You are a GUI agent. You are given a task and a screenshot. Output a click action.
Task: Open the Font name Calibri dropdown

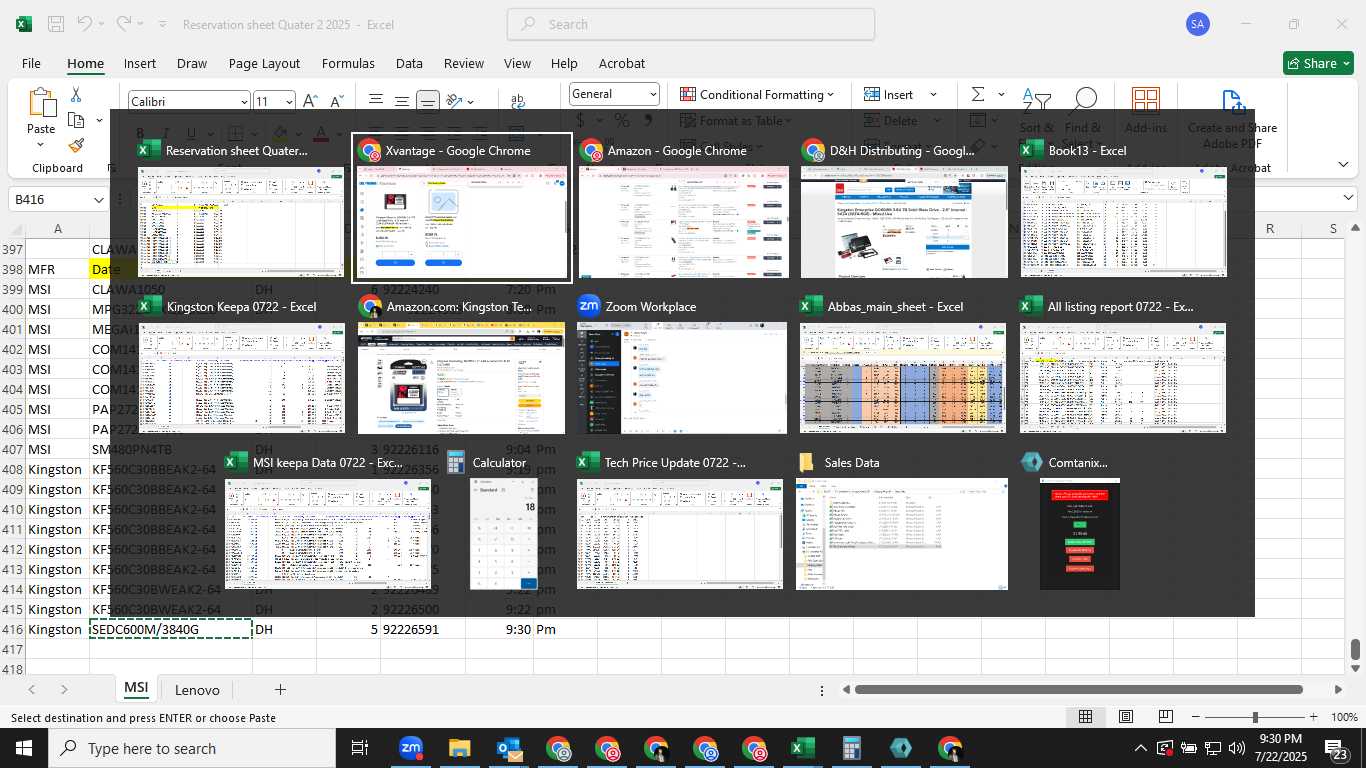click(244, 101)
